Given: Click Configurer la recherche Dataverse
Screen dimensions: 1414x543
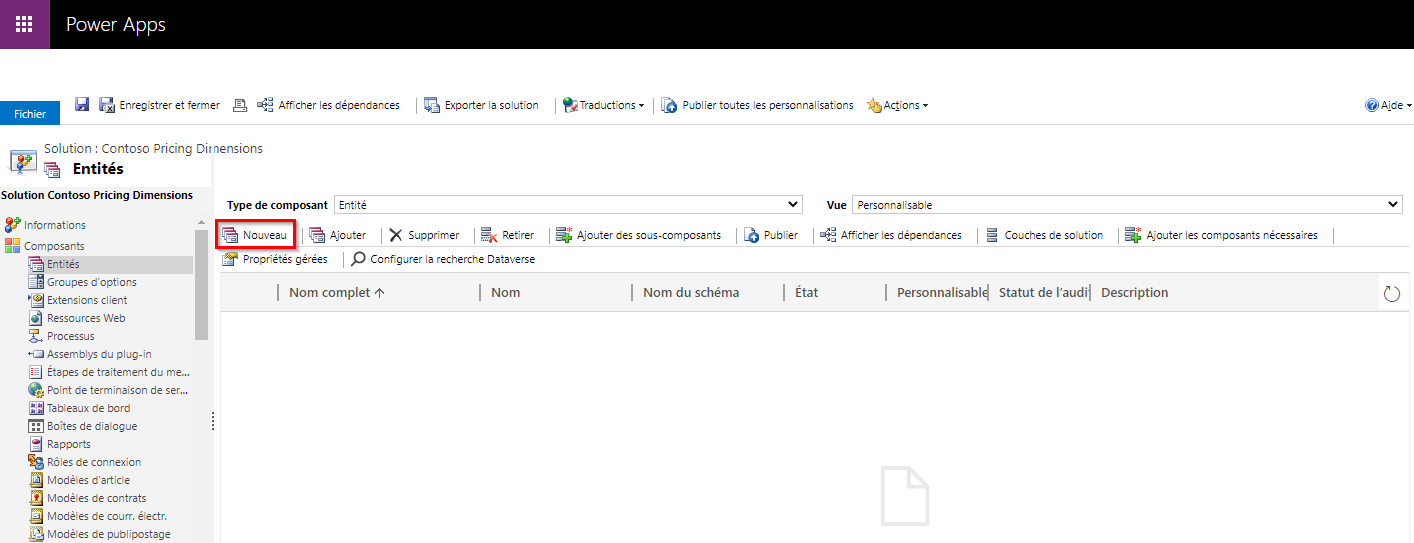Looking at the screenshot, I should click(442, 259).
